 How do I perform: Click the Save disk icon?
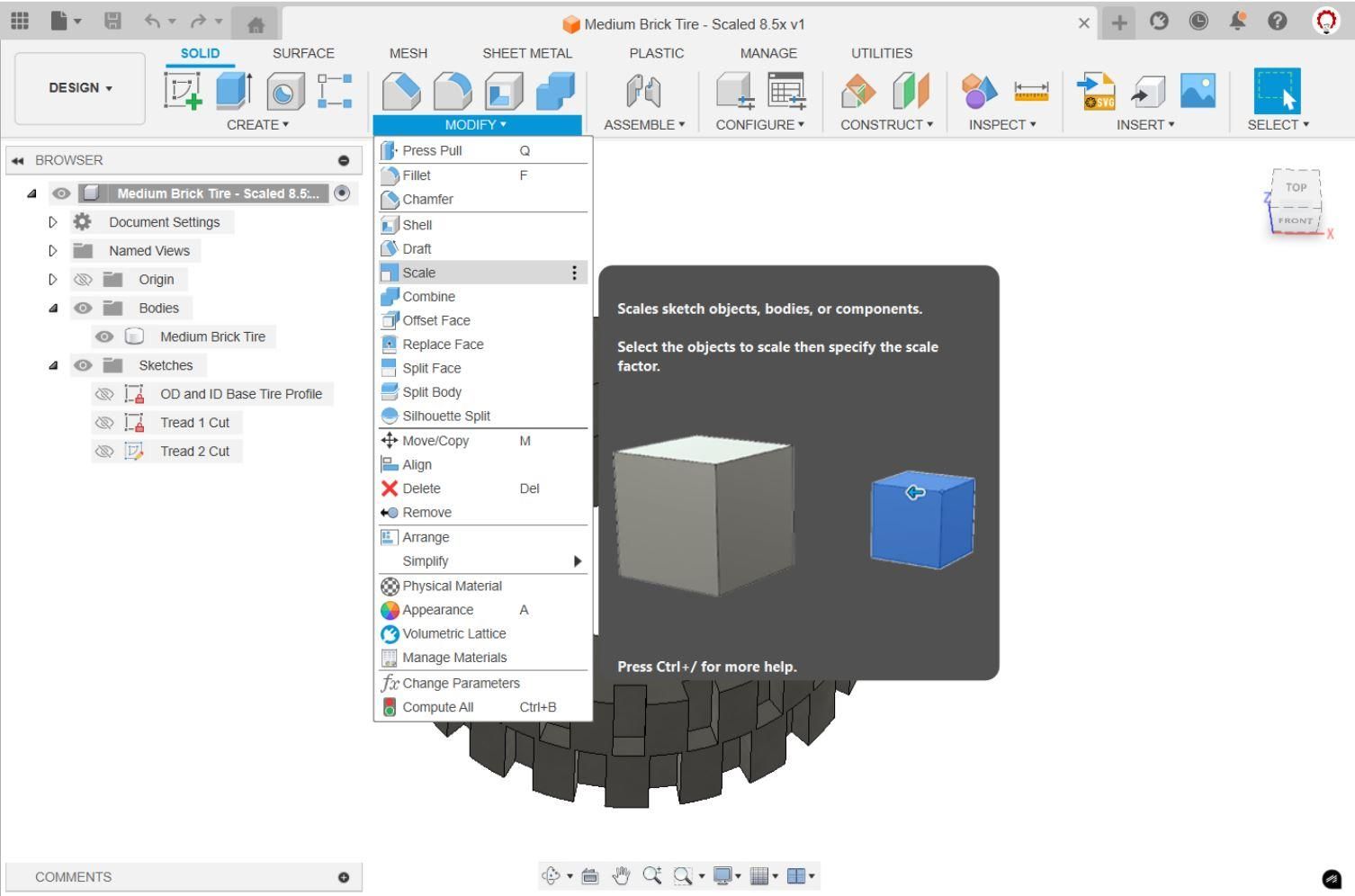pos(112,21)
